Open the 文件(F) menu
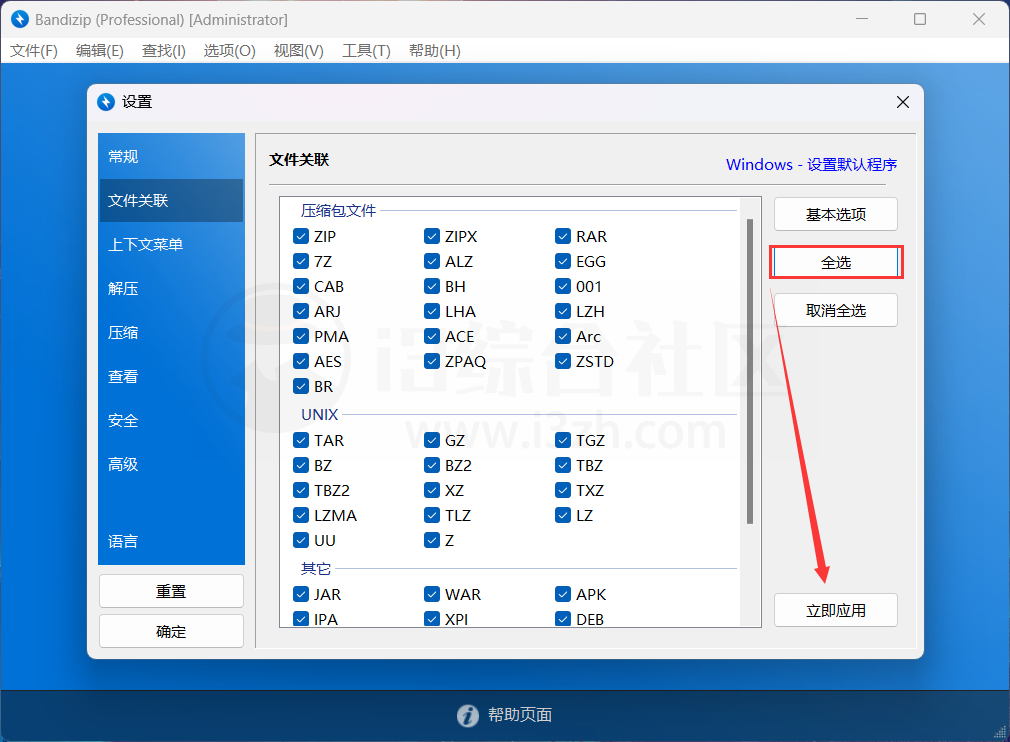The height and width of the screenshot is (742, 1010). tap(34, 51)
